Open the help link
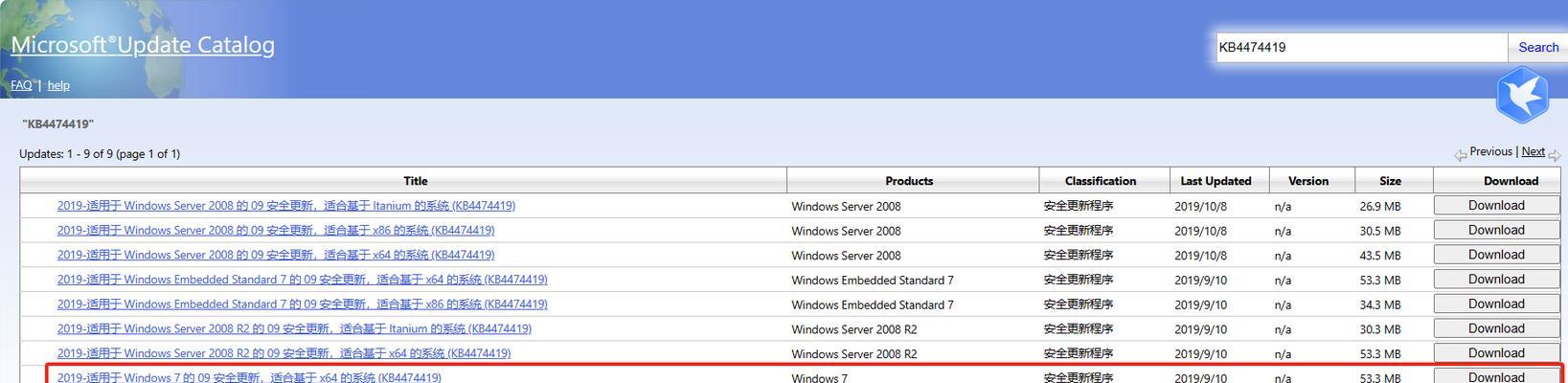Screen dimensions: 1568x383 pyautogui.click(x=58, y=85)
